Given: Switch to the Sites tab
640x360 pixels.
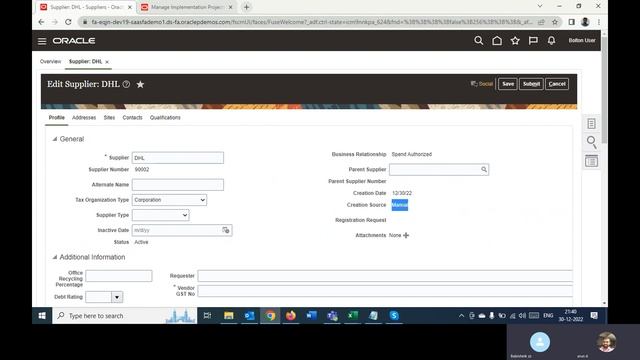Looking at the screenshot, I should (x=109, y=118).
